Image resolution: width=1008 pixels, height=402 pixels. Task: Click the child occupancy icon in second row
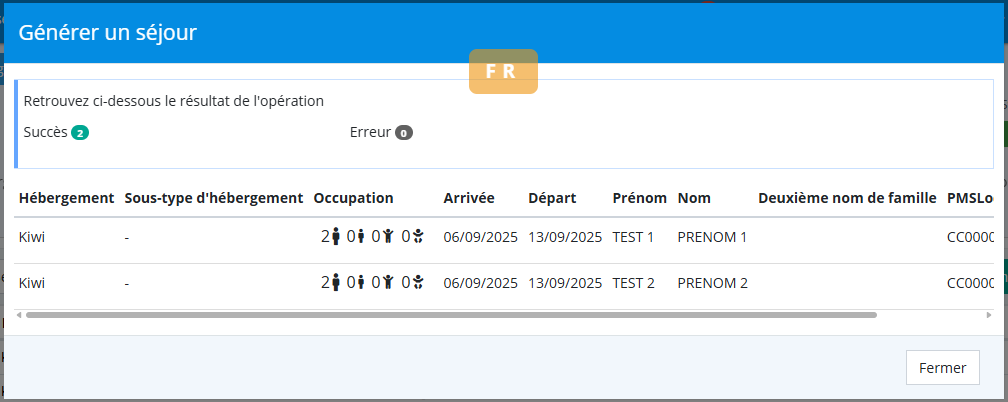click(x=388, y=283)
